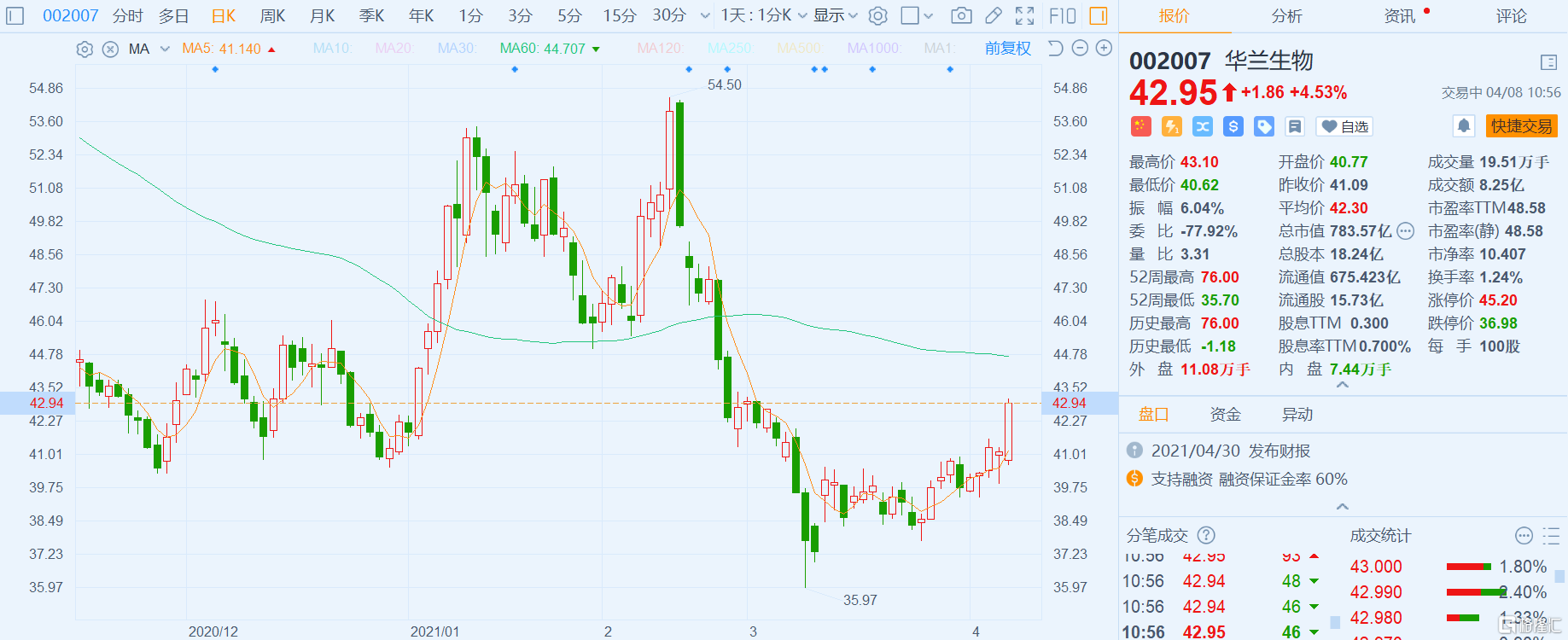Zoom in chart with plus icon
The width and height of the screenshot is (1568, 640).
click(1104, 49)
